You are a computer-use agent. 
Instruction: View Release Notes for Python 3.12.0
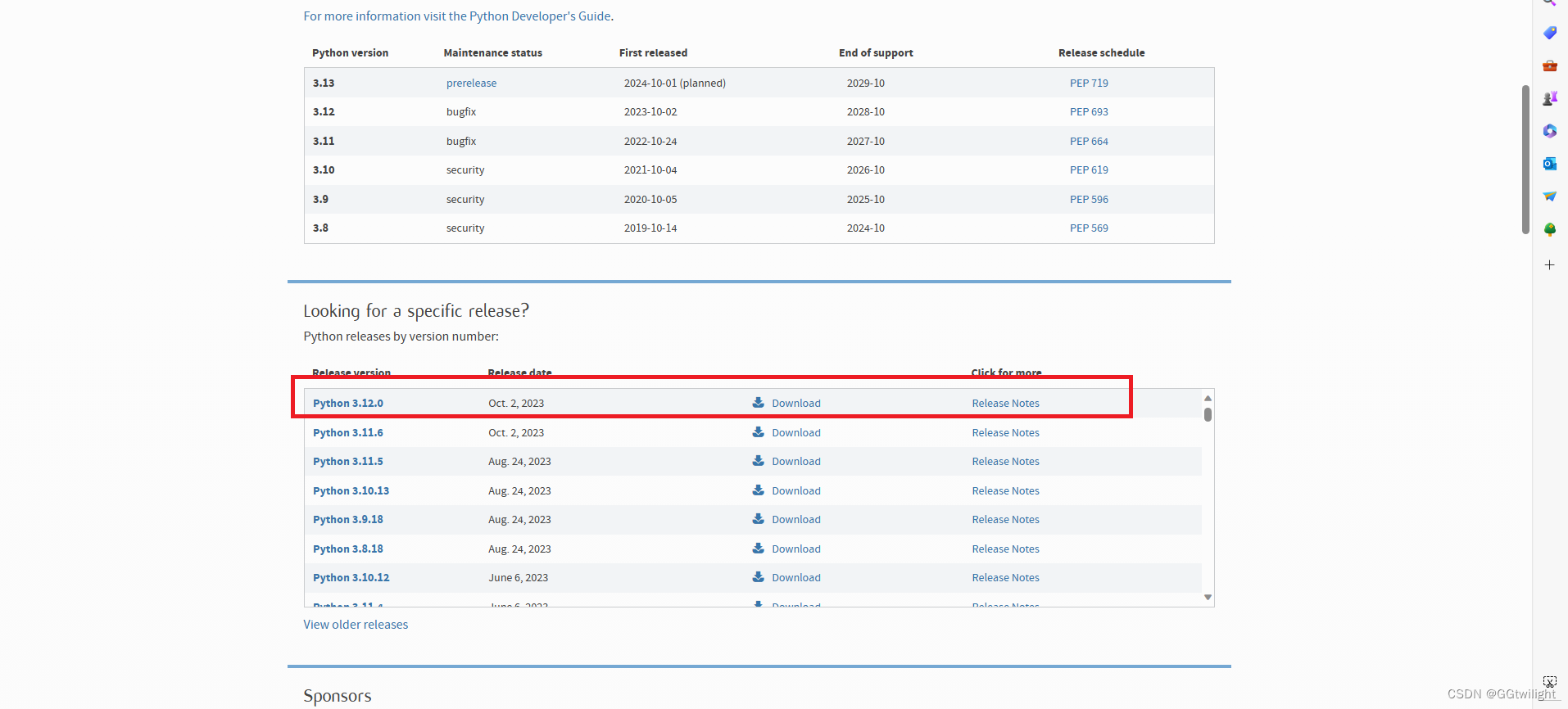1005,404
